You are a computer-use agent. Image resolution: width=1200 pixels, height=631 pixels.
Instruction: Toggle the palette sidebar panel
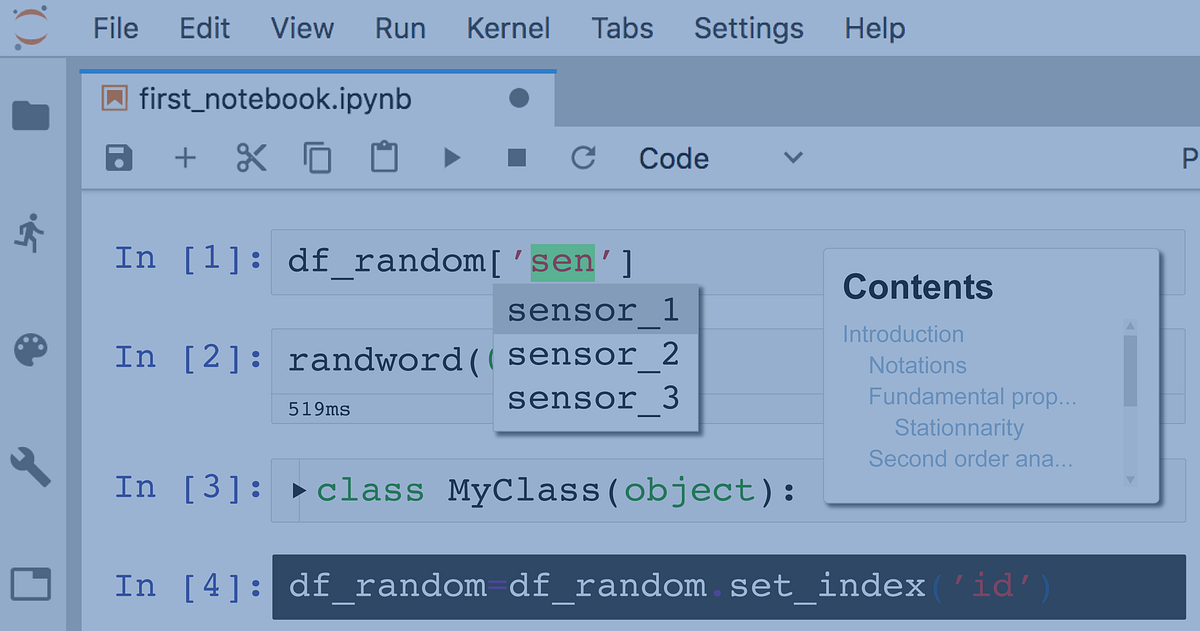(x=31, y=350)
